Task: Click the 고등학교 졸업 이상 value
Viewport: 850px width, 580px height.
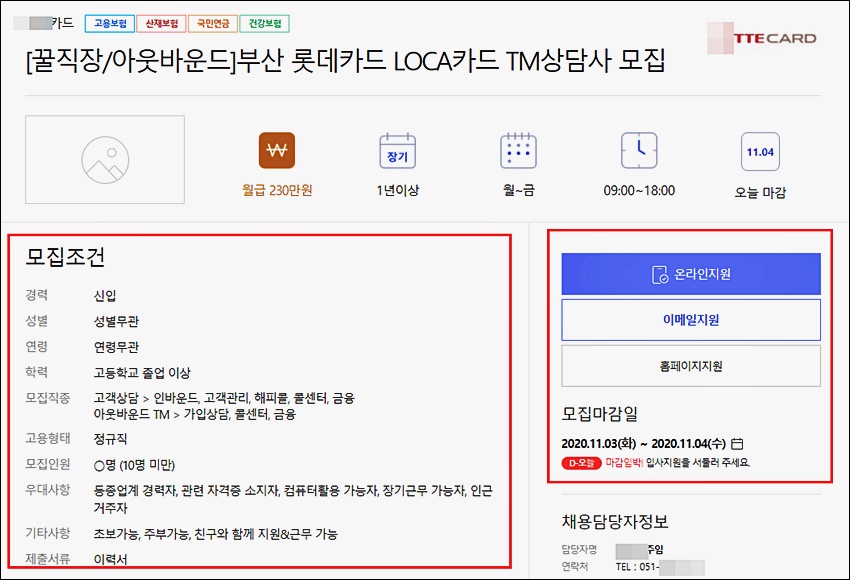Action: click(x=142, y=373)
